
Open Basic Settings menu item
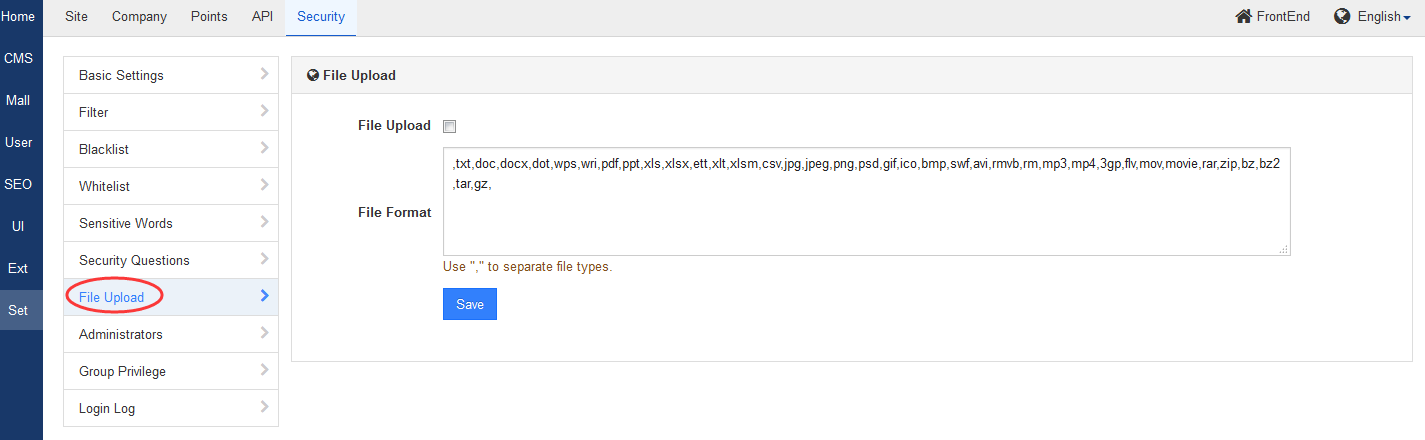coord(171,75)
